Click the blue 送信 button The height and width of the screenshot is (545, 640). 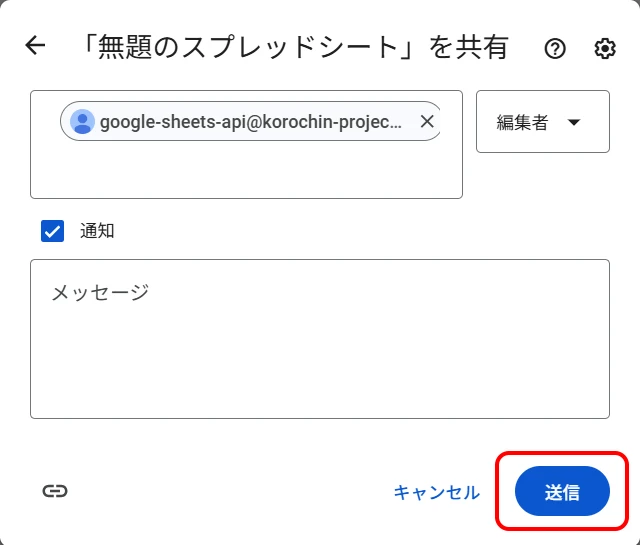[562, 492]
